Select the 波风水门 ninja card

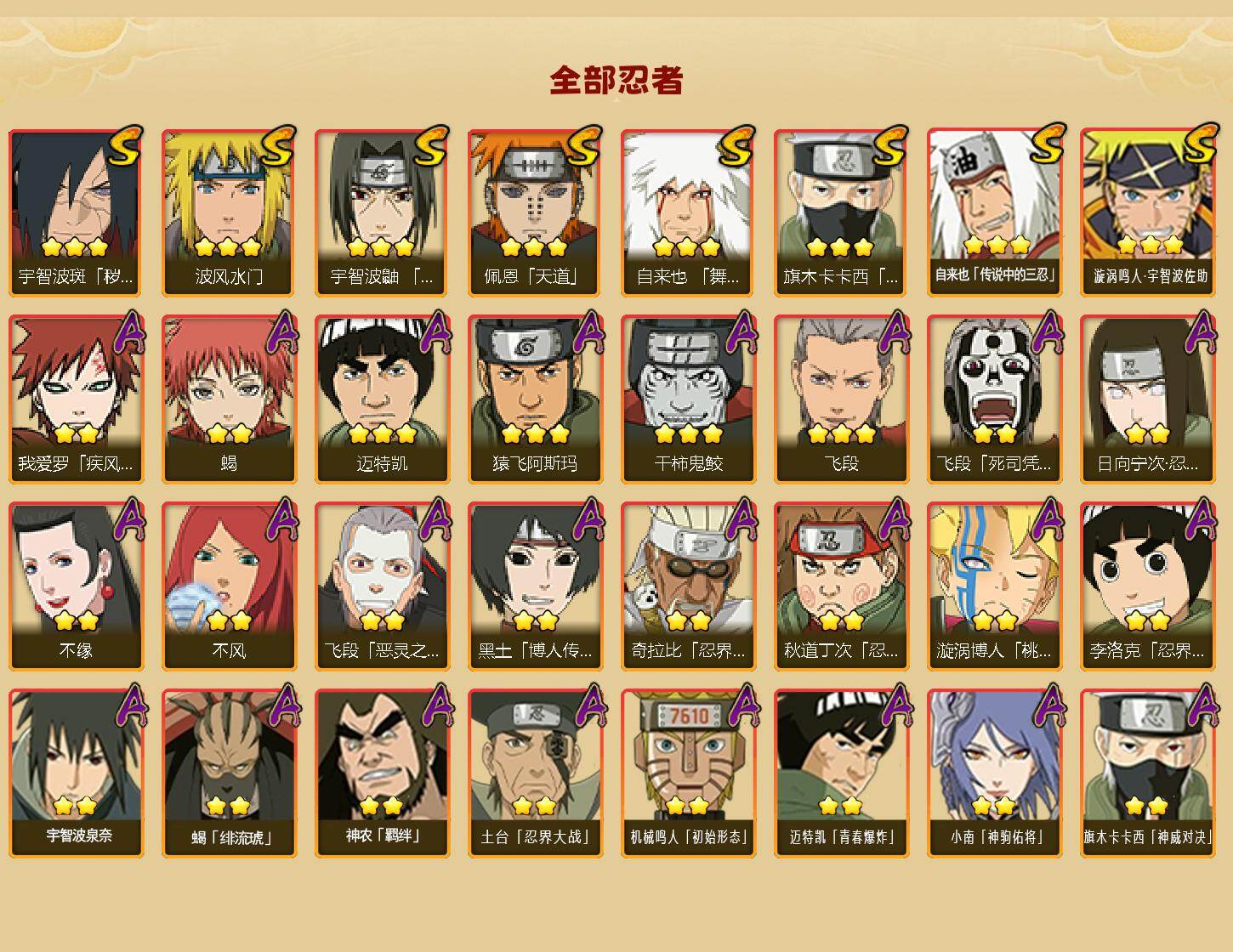click(x=229, y=212)
